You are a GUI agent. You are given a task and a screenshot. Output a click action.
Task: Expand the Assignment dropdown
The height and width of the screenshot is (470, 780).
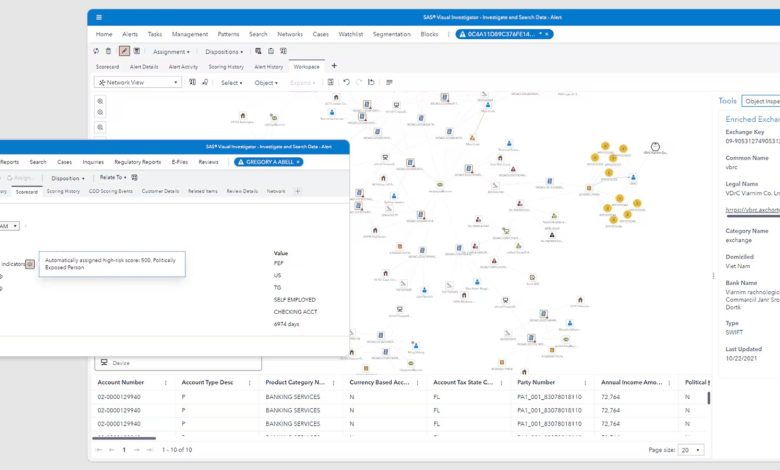pos(171,52)
